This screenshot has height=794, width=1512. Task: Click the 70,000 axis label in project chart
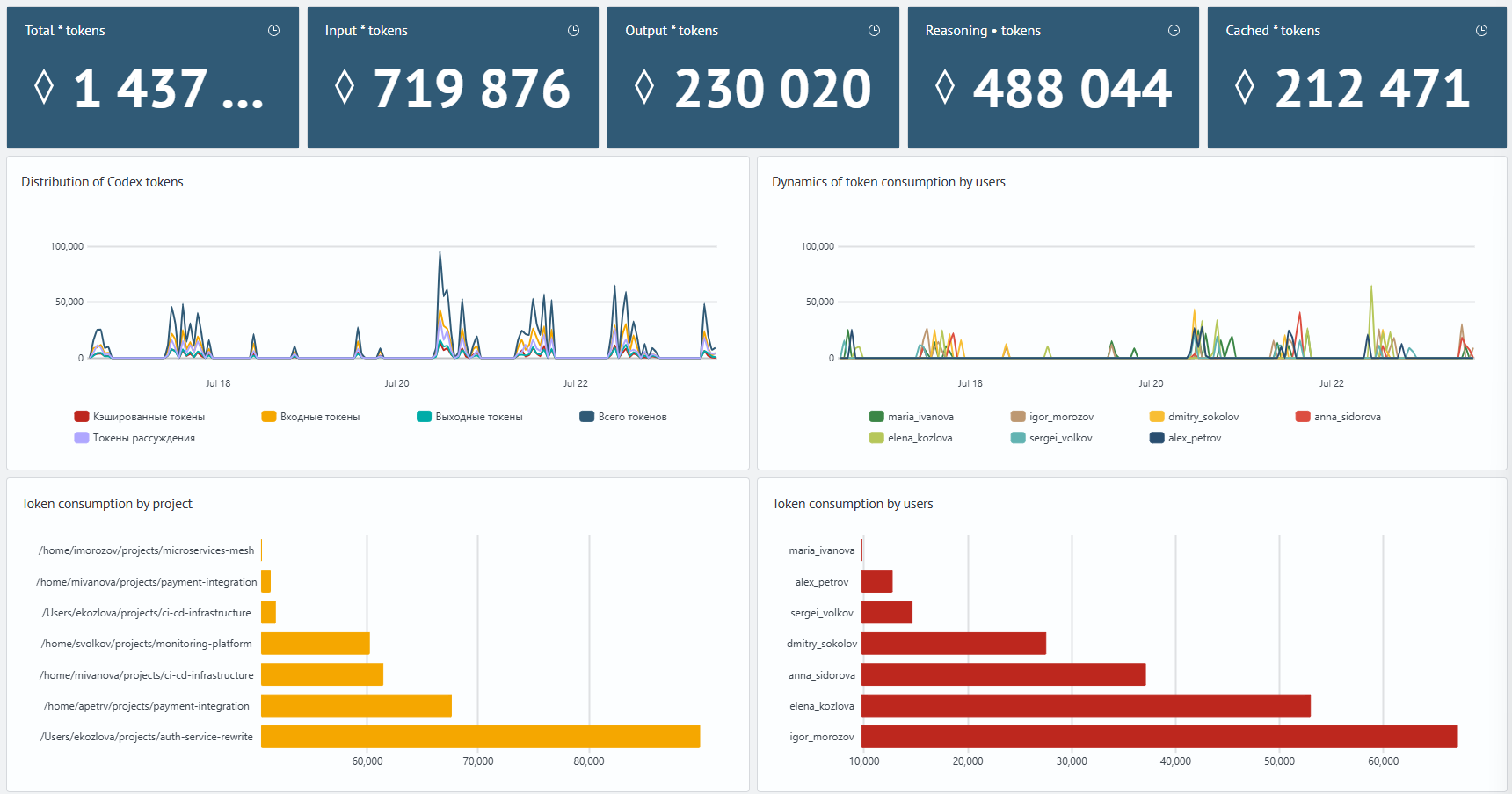(478, 761)
